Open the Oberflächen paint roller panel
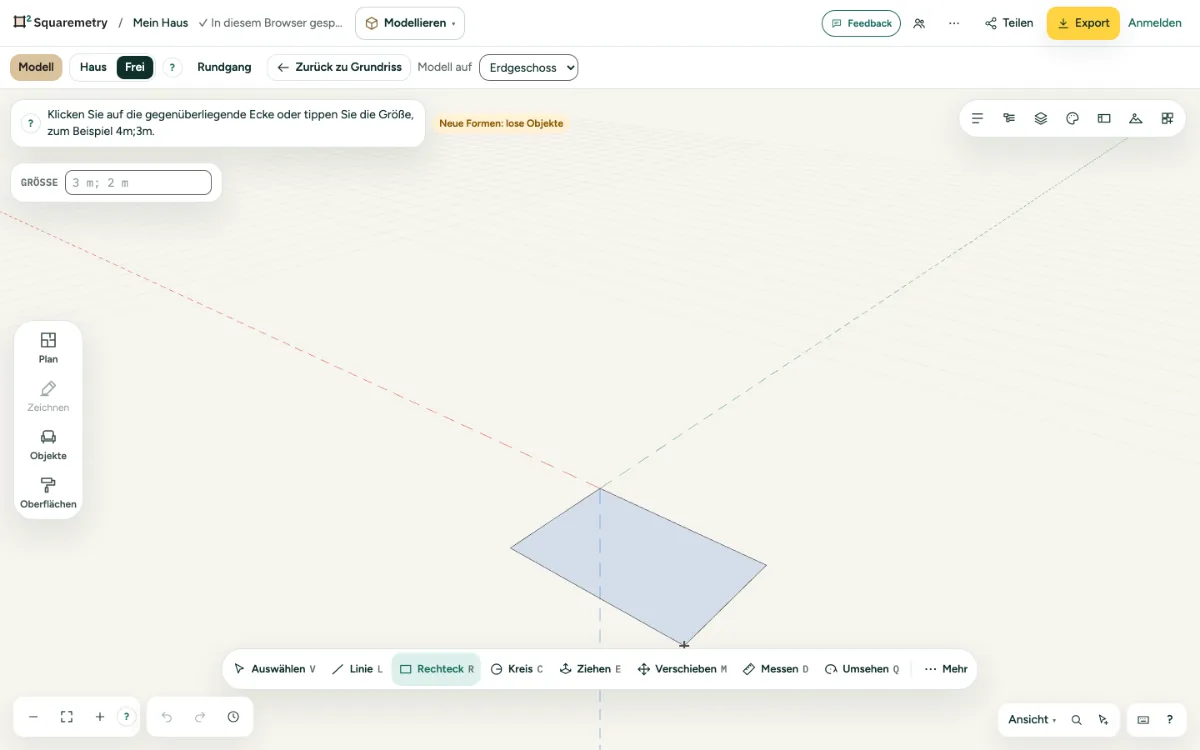The image size is (1200, 750). (48, 492)
